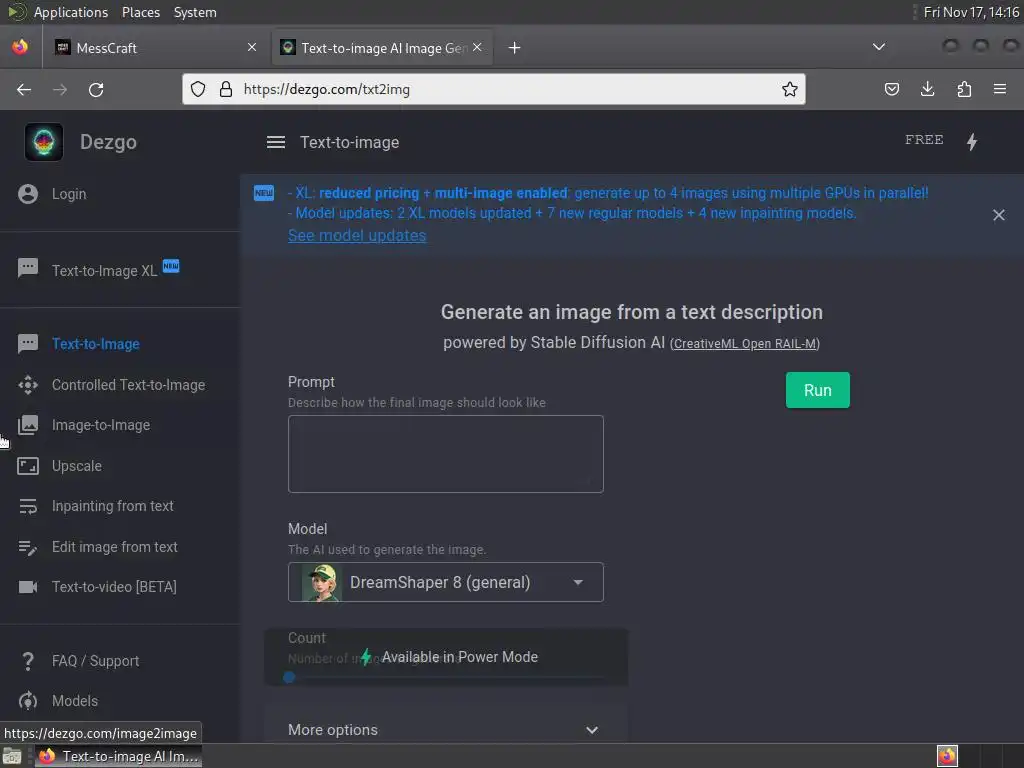Open Text-to-video [BETA] page
1024x768 pixels.
[114, 587]
